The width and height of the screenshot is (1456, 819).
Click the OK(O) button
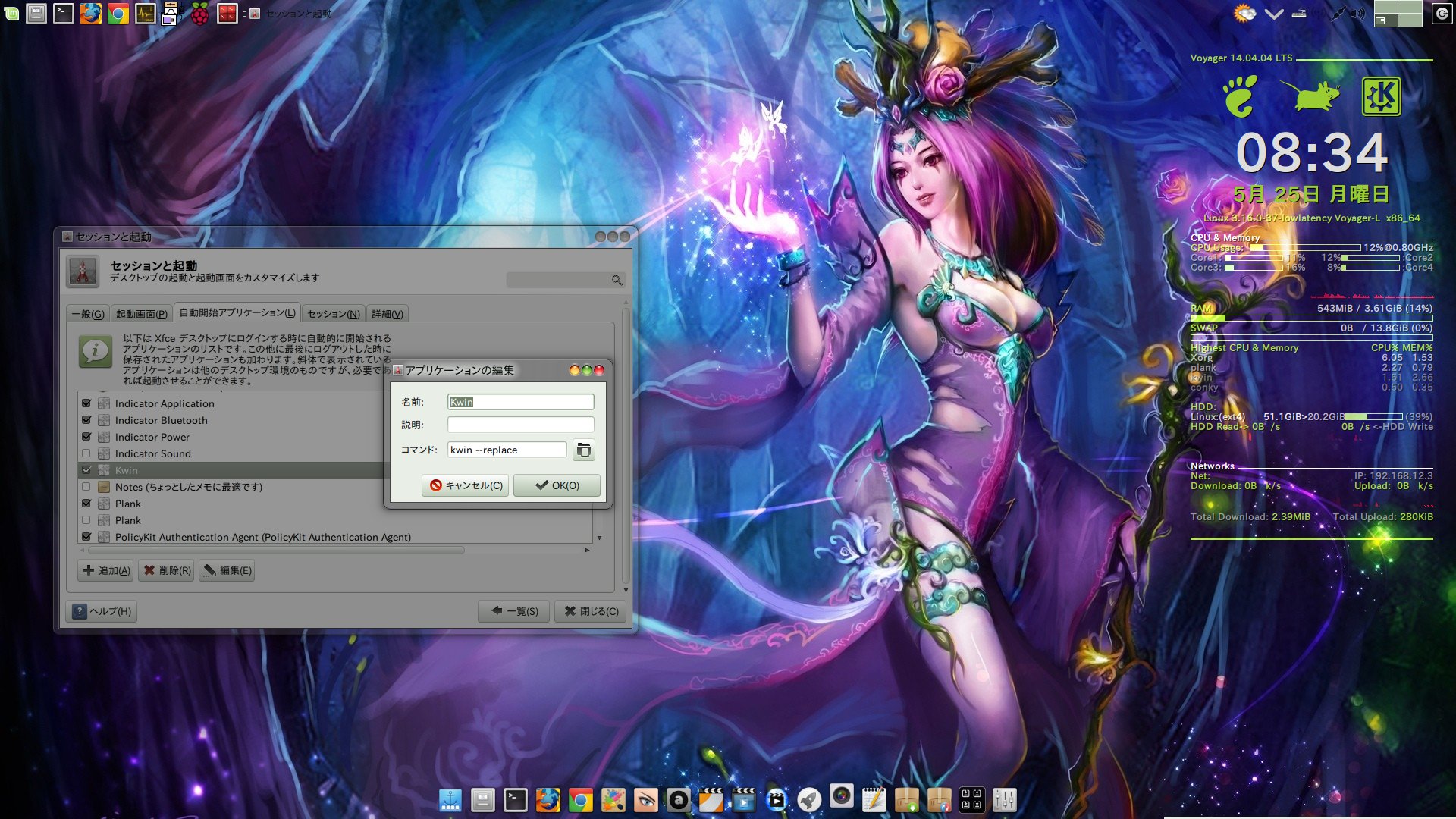point(557,485)
